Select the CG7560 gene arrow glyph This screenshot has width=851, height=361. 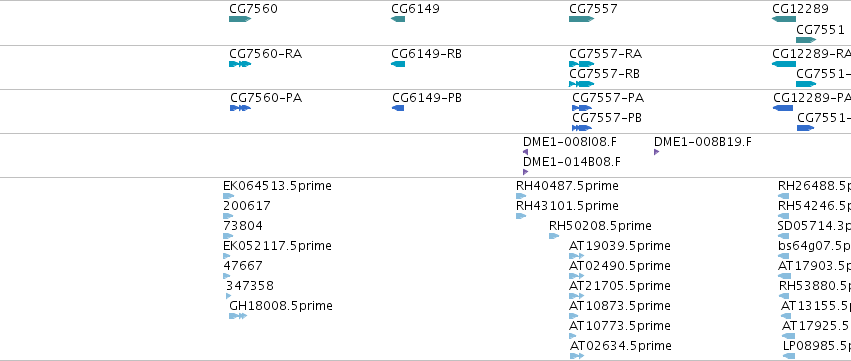pyautogui.click(x=240, y=19)
